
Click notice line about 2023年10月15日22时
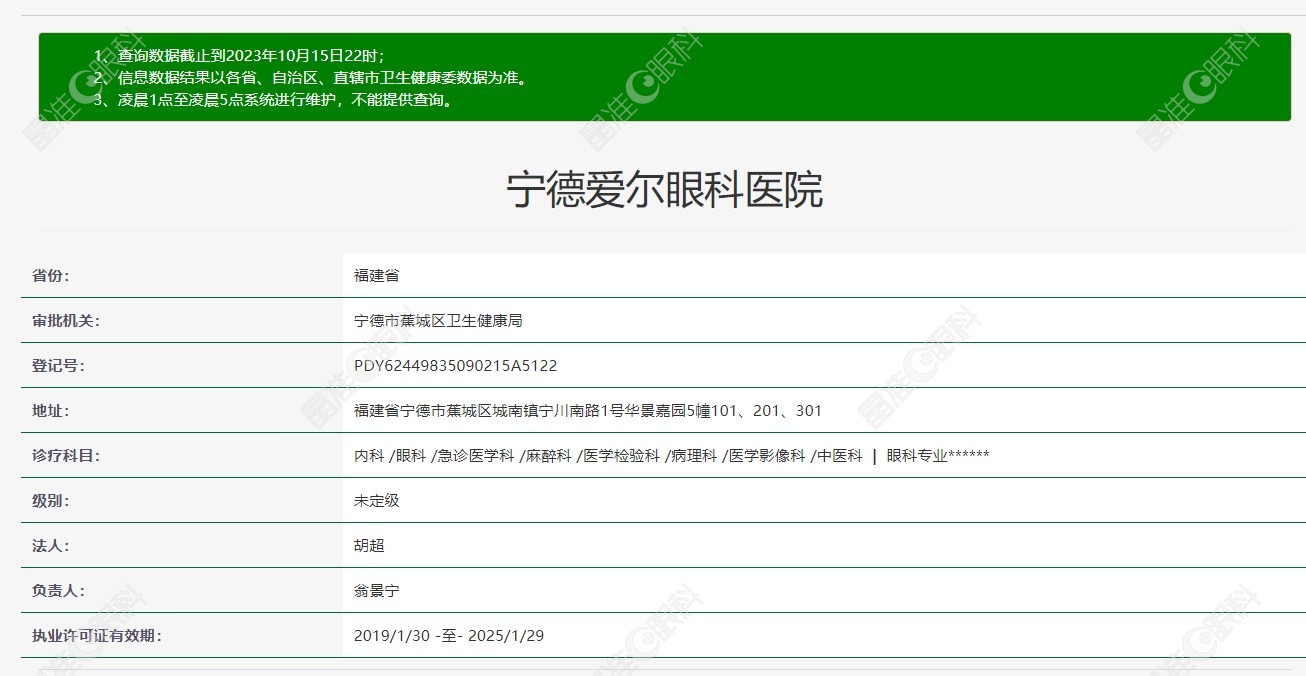(239, 55)
